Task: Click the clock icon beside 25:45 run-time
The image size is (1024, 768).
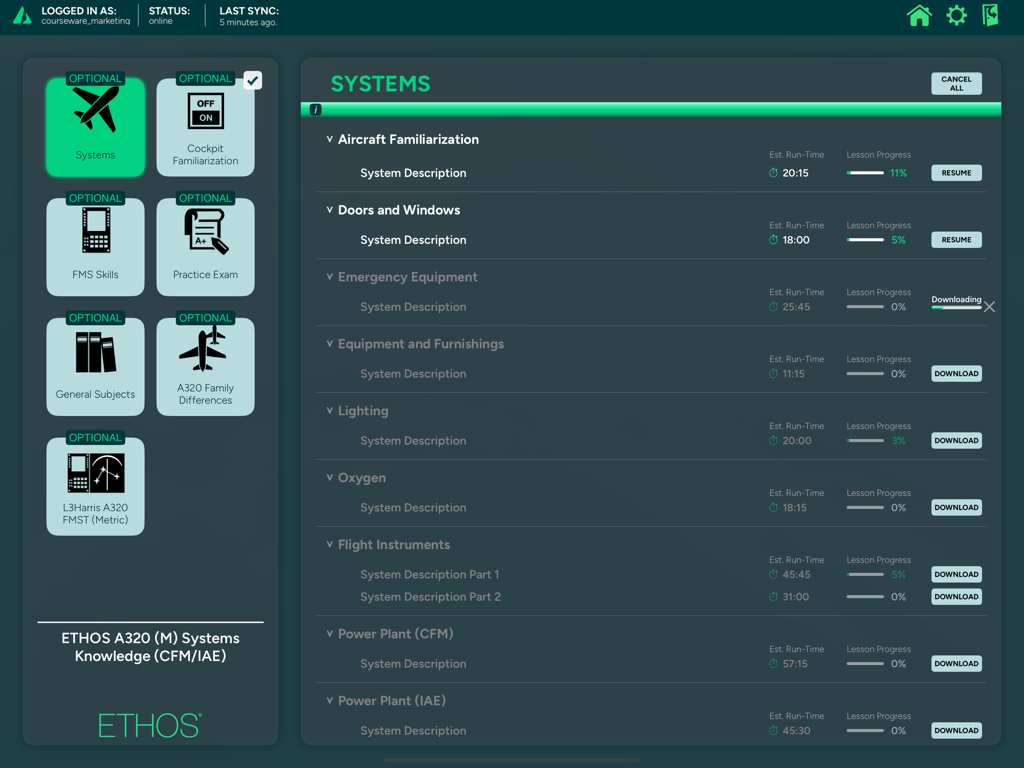Action: [773, 307]
